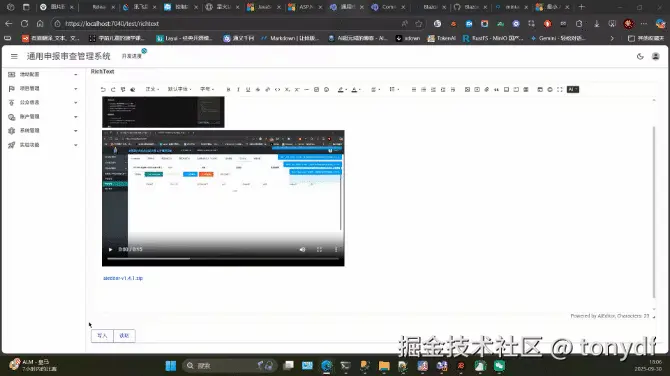Select the format painter tool
This screenshot has height=376, width=670.
coord(123,89)
